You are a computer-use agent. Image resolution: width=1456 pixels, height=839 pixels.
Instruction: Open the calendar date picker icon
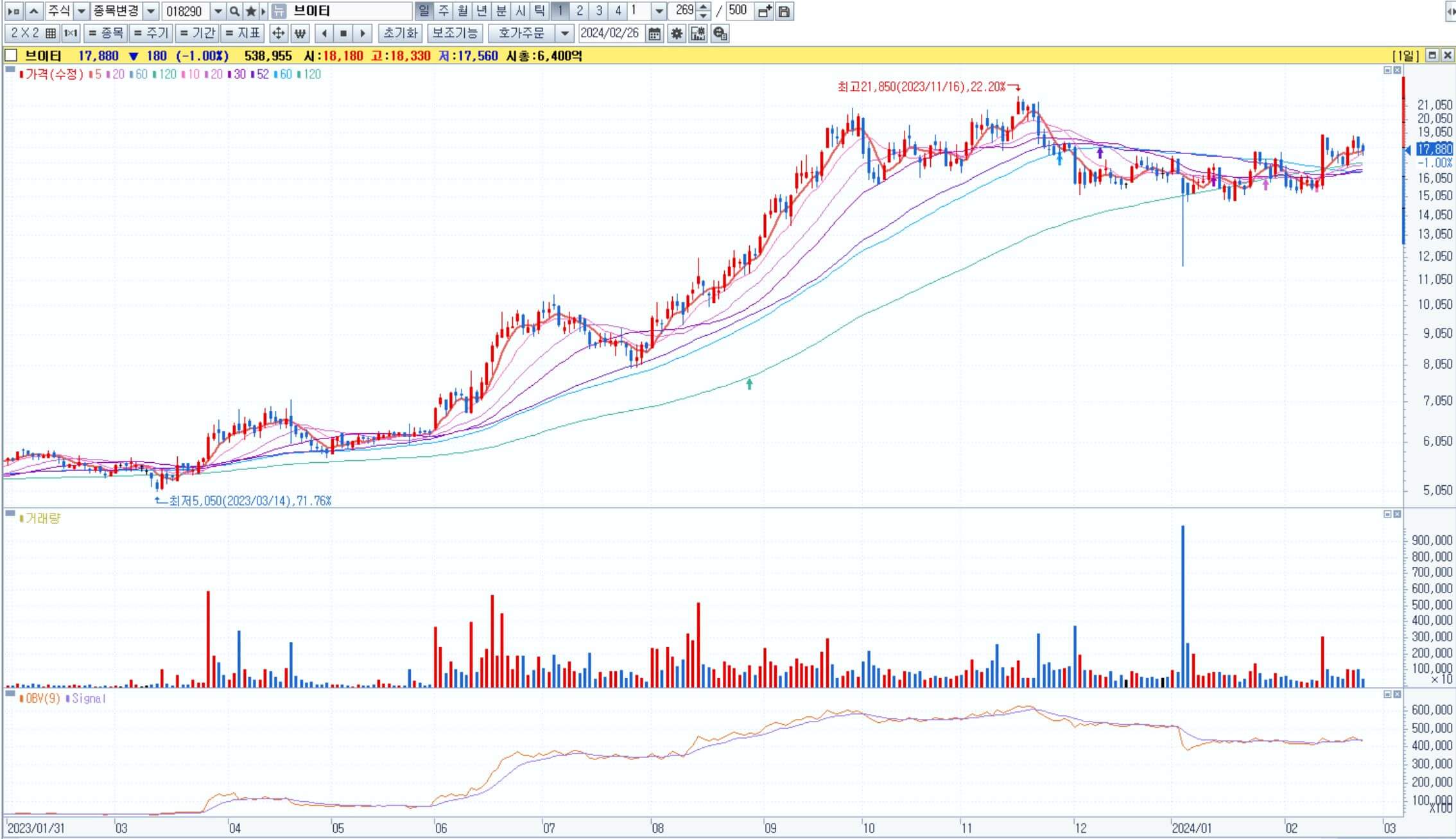point(654,33)
